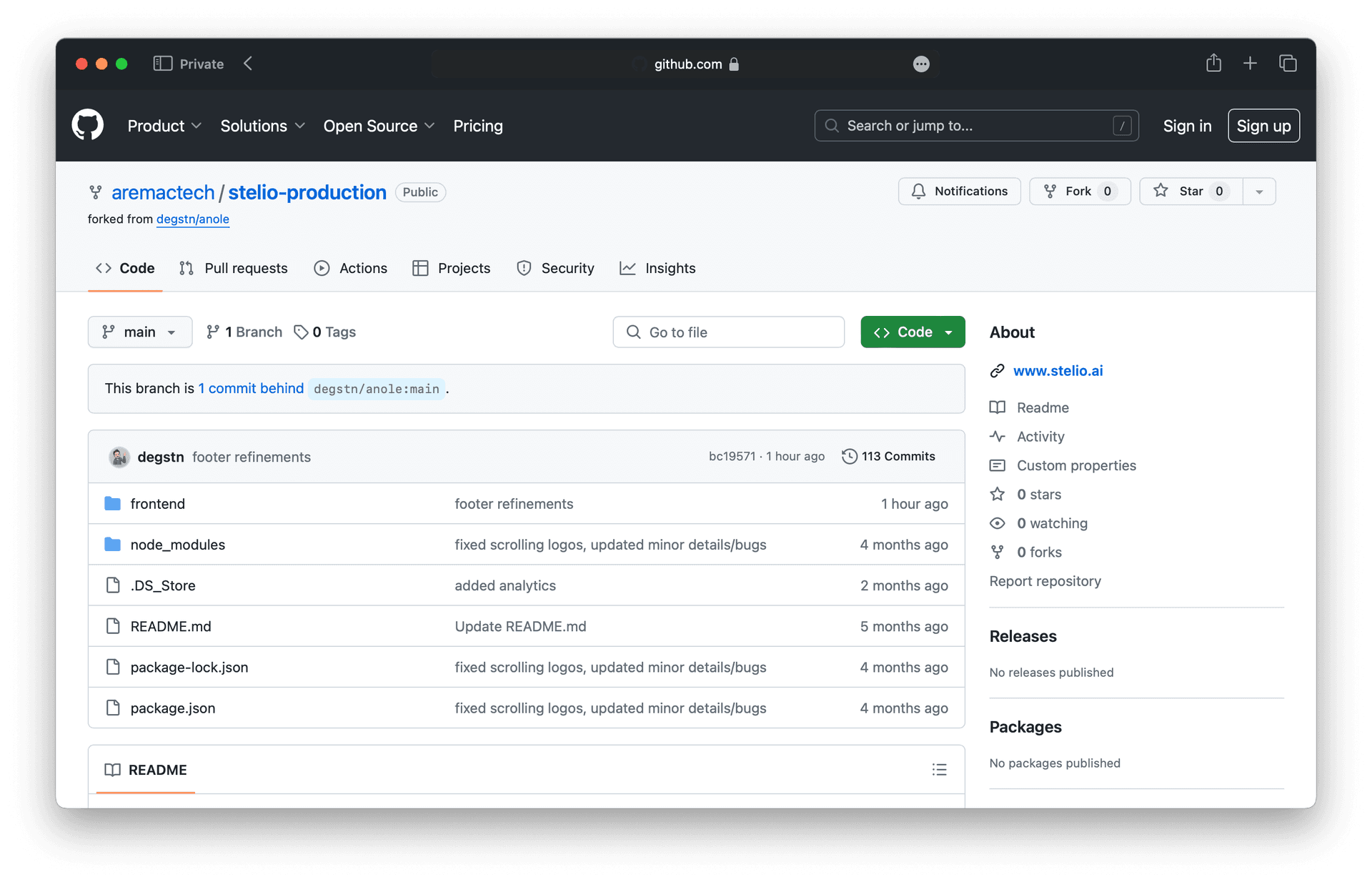Click the book icon beside README heading
This screenshot has width=1372, height=882.
113,770
